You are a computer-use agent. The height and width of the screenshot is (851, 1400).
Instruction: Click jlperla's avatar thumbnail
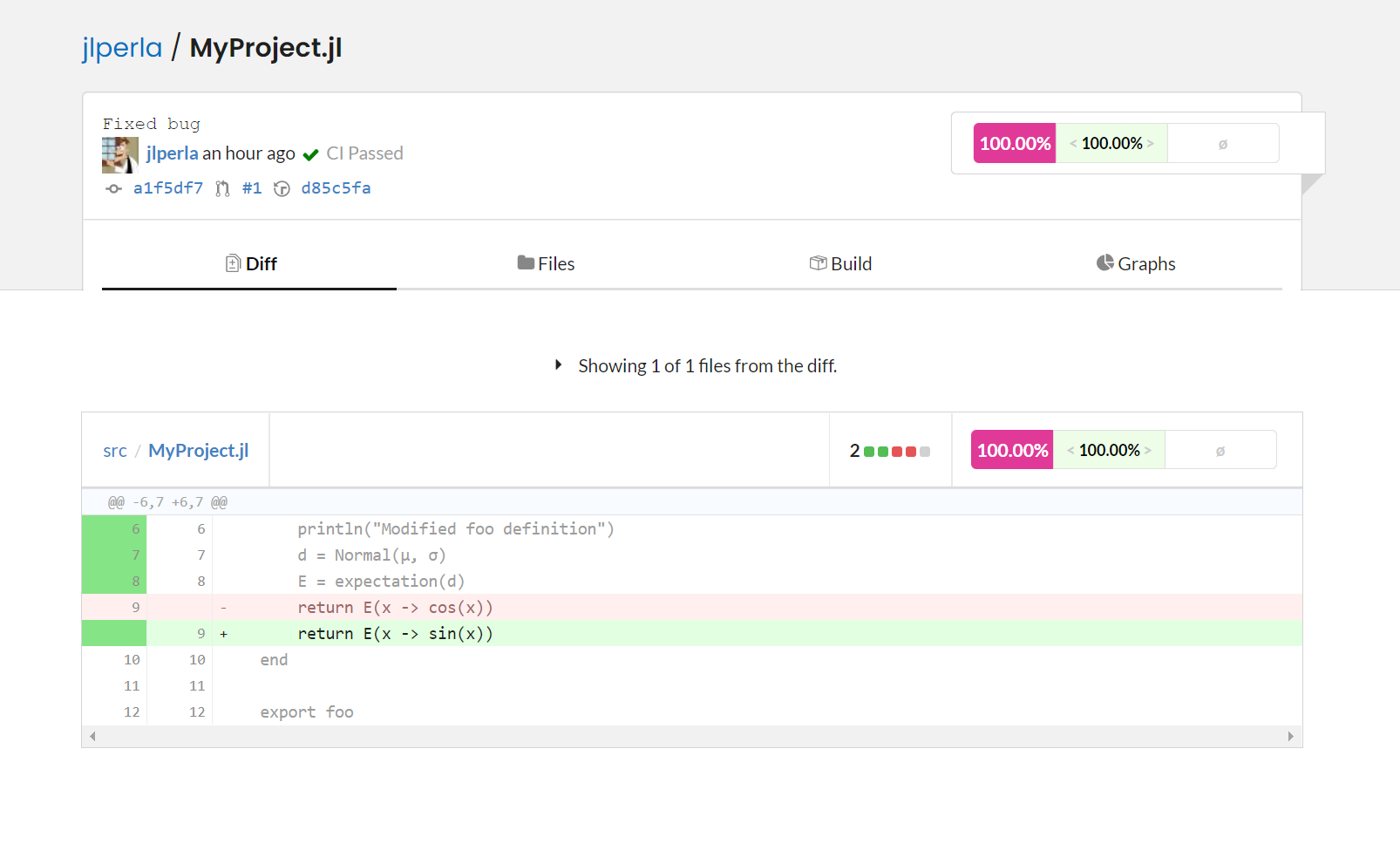[120, 156]
